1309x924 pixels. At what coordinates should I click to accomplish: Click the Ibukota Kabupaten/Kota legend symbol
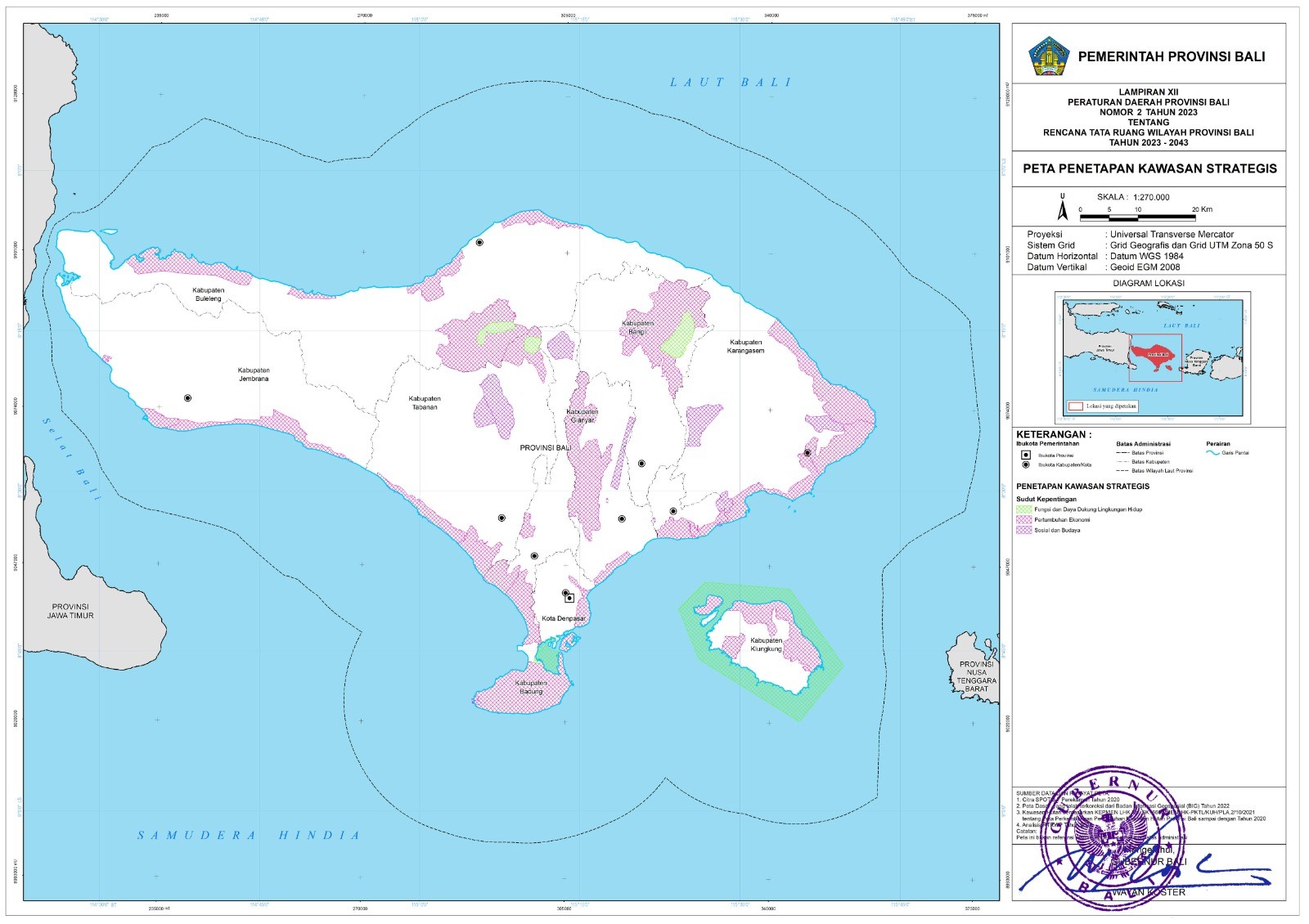tap(1025, 464)
